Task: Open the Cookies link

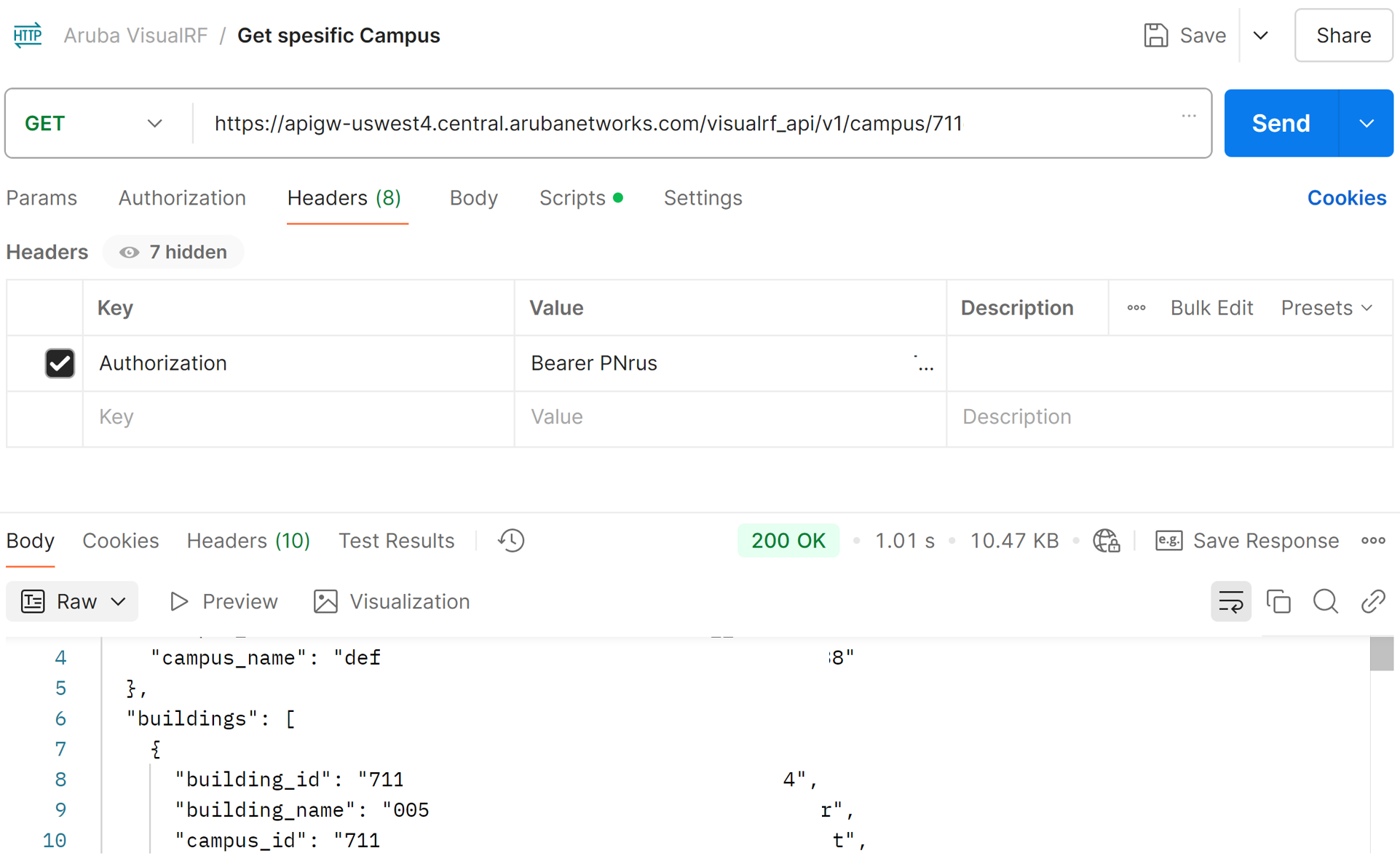Action: pos(1346,198)
